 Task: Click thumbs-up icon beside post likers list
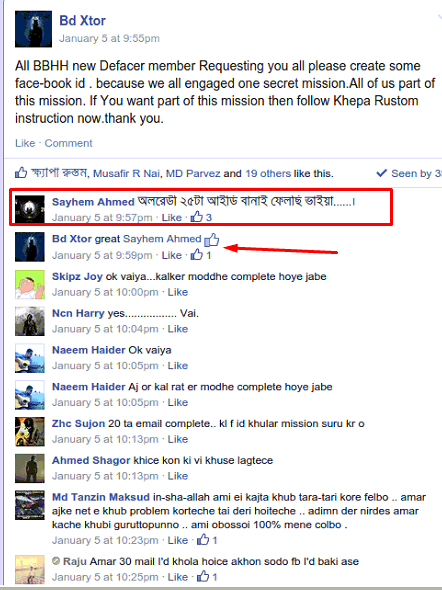tap(21, 173)
